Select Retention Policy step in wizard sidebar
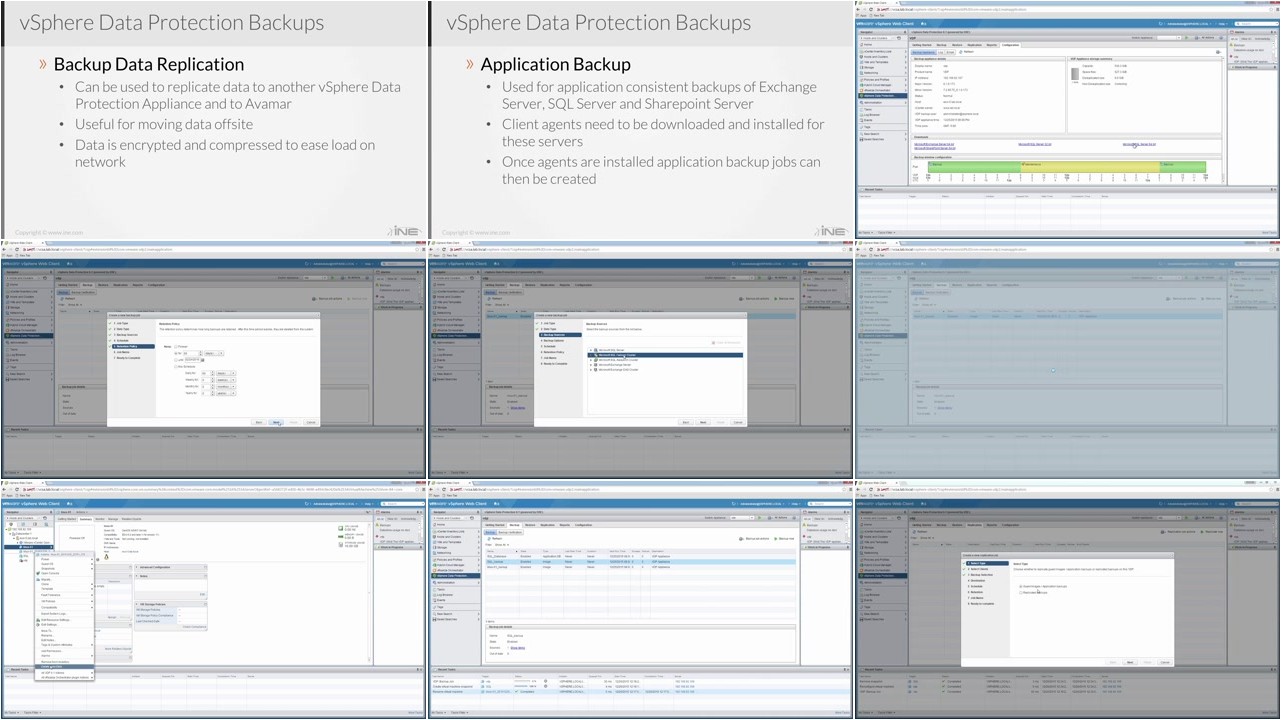1281x720 pixels. pos(133,346)
